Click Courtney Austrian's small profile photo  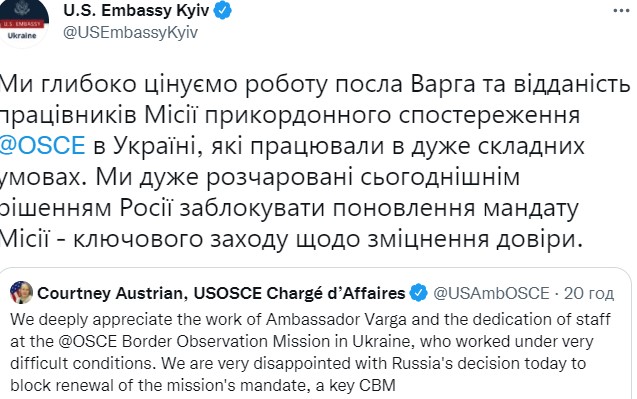click(x=22, y=292)
